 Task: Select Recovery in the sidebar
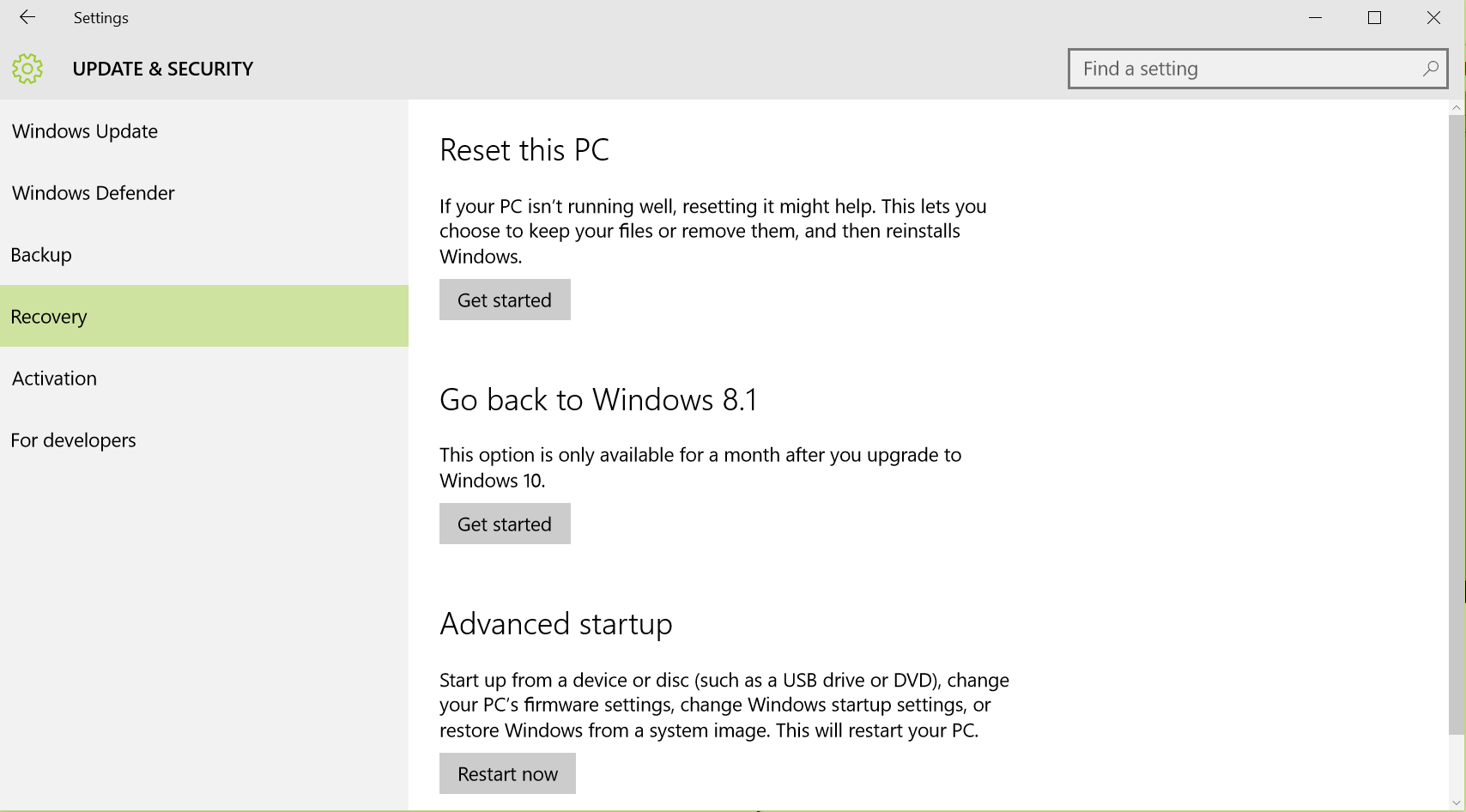point(204,316)
